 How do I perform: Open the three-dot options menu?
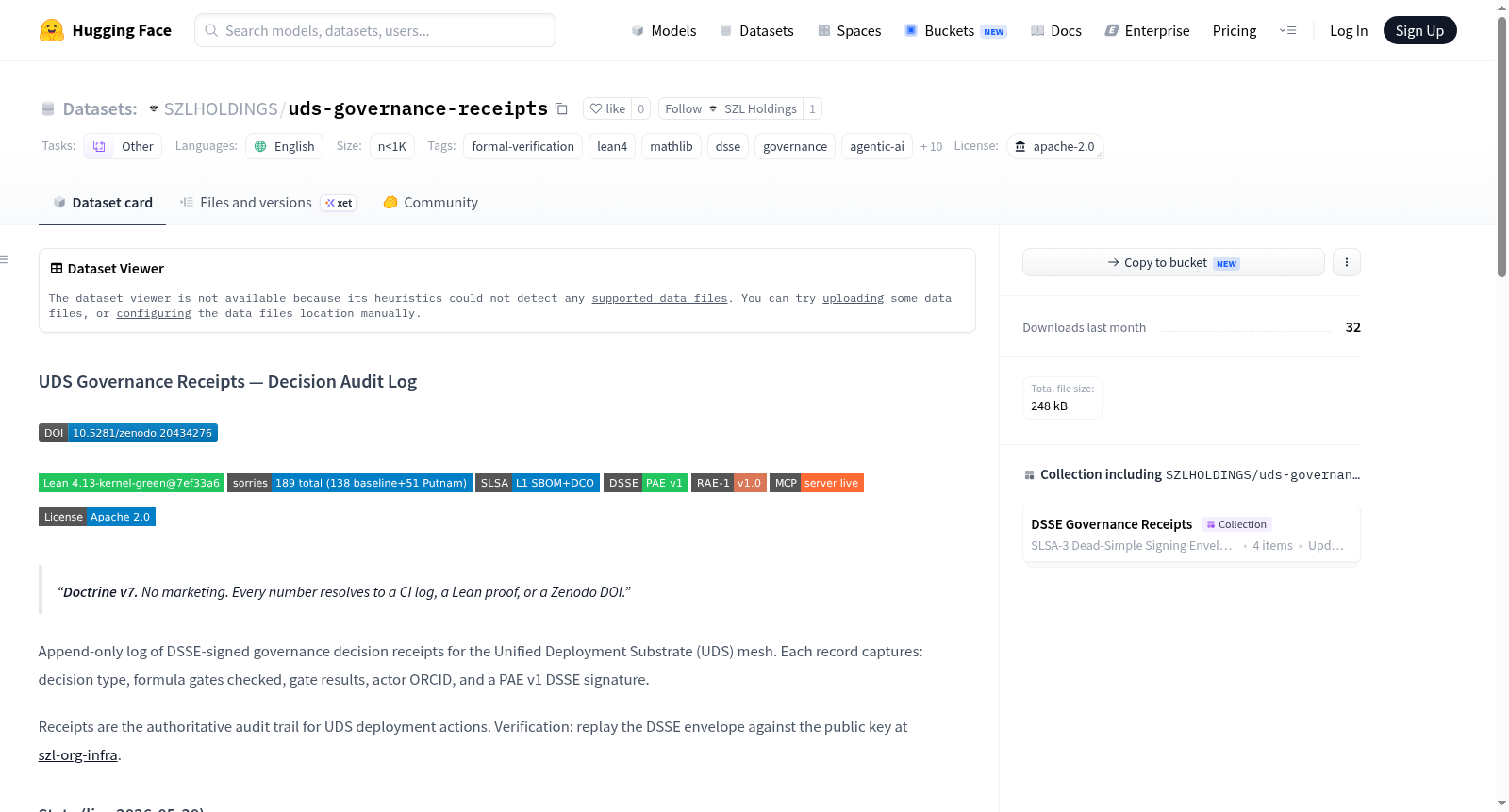click(x=1347, y=262)
